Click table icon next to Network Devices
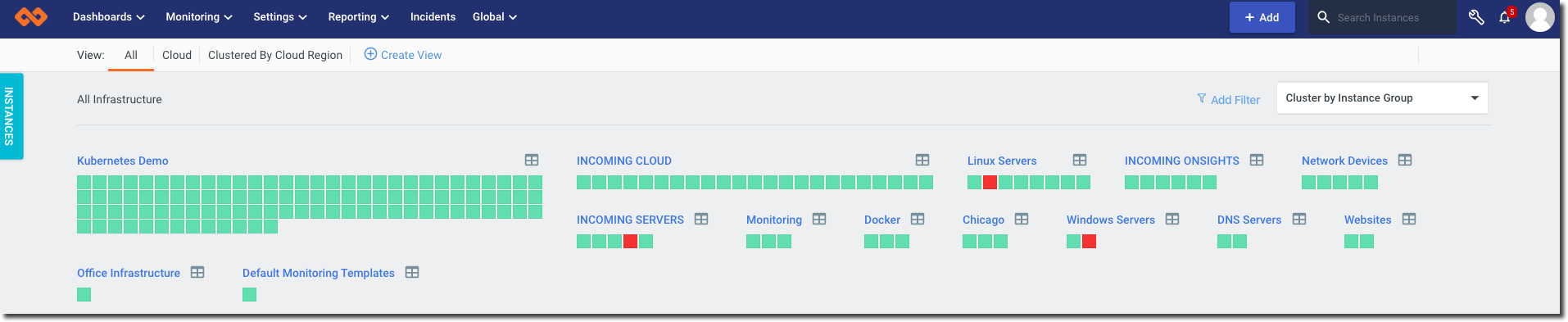 coord(1405,160)
